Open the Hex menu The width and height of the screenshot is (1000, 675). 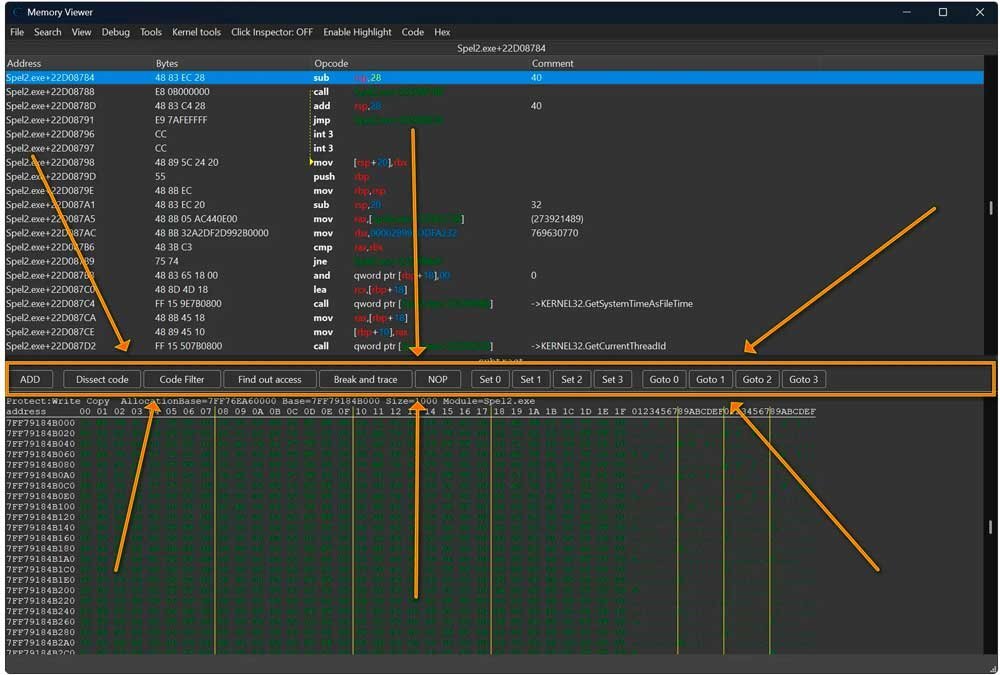point(442,32)
